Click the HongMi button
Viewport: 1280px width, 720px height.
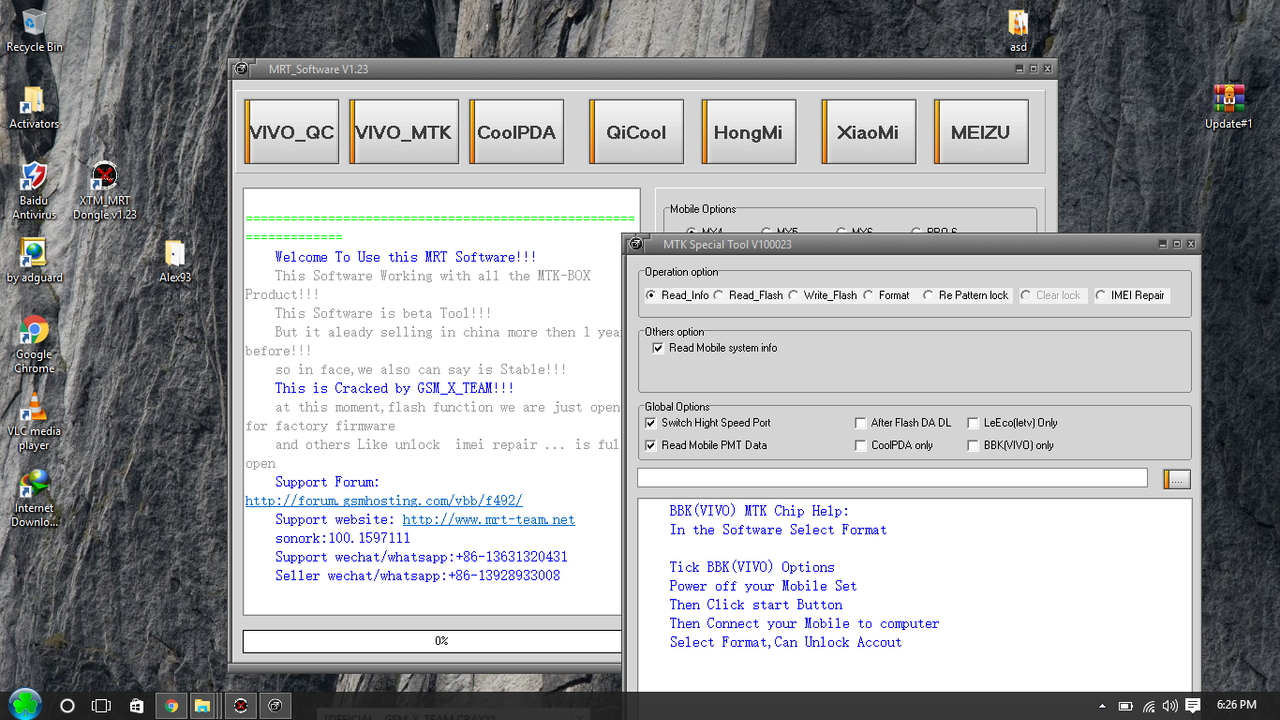click(748, 132)
